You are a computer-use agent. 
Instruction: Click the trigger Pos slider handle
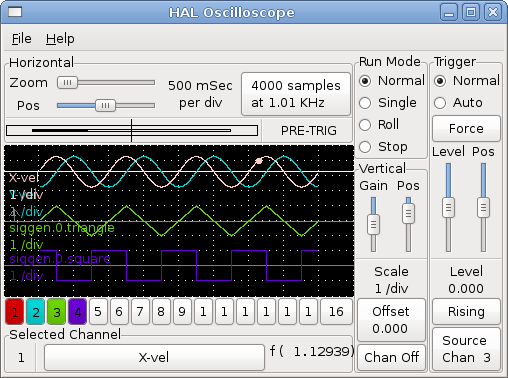coord(483,208)
